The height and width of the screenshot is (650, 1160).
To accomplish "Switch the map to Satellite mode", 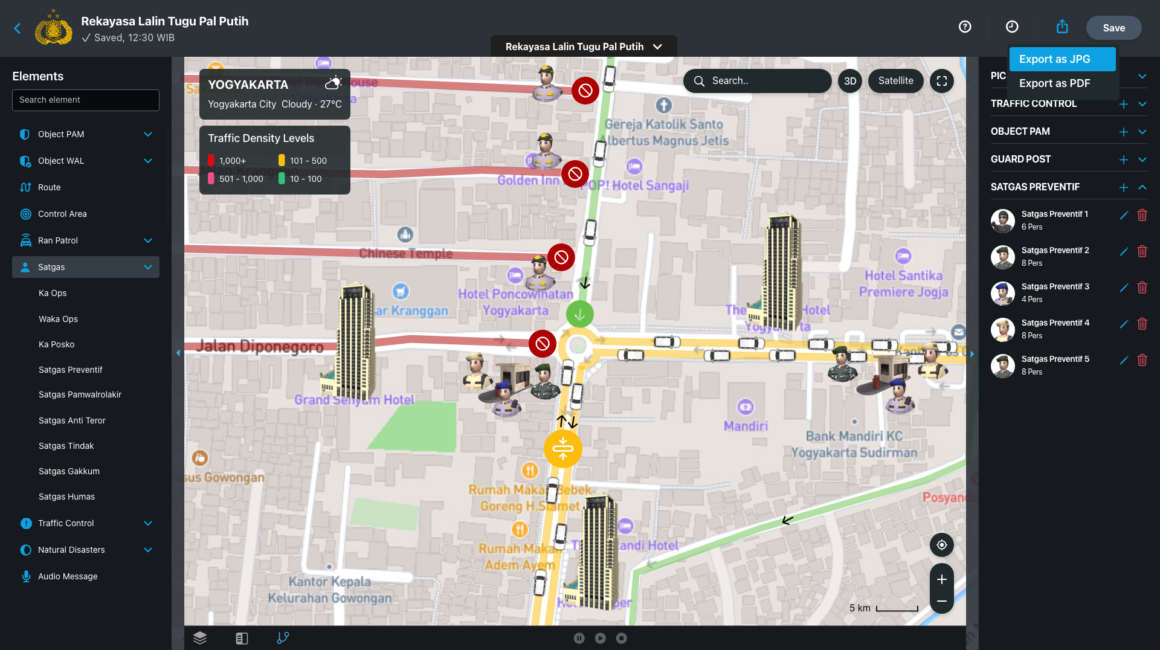I will (x=895, y=80).
